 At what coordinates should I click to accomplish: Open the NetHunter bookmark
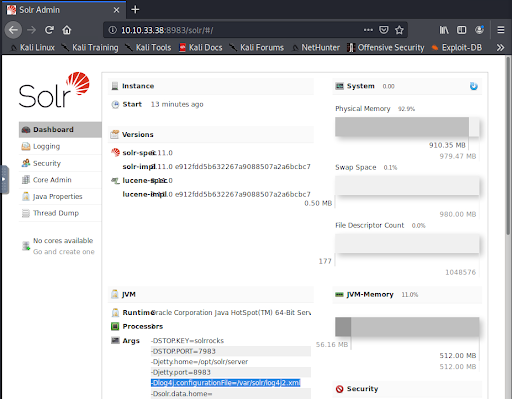point(316,48)
